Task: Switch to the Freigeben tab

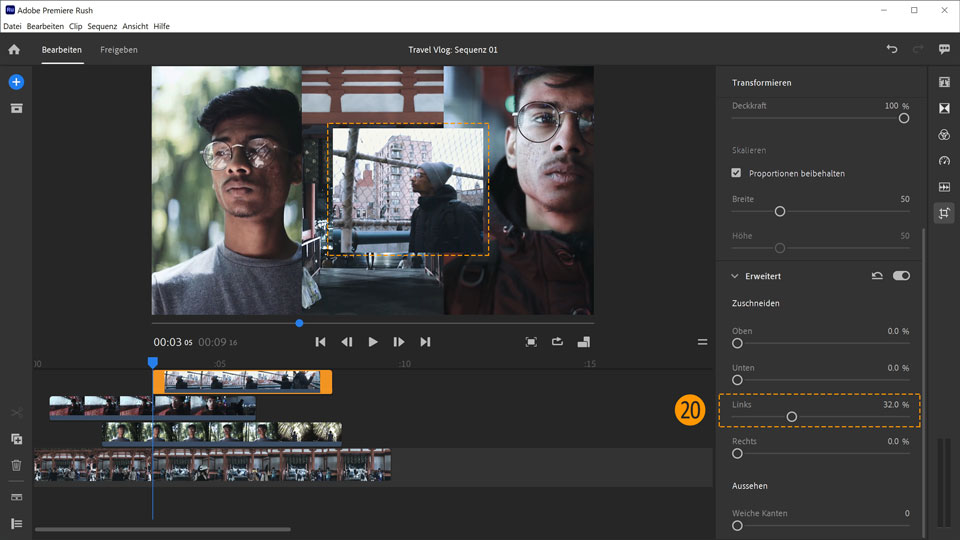Action: click(119, 49)
